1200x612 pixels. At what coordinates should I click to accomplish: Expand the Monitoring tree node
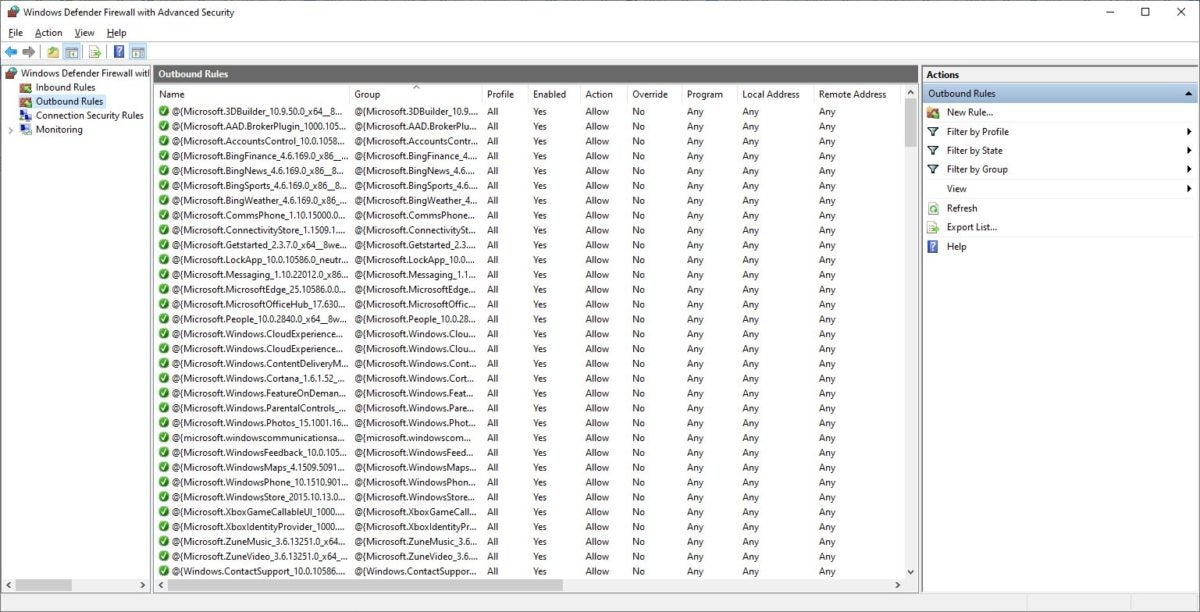pyautogui.click(x=10, y=129)
